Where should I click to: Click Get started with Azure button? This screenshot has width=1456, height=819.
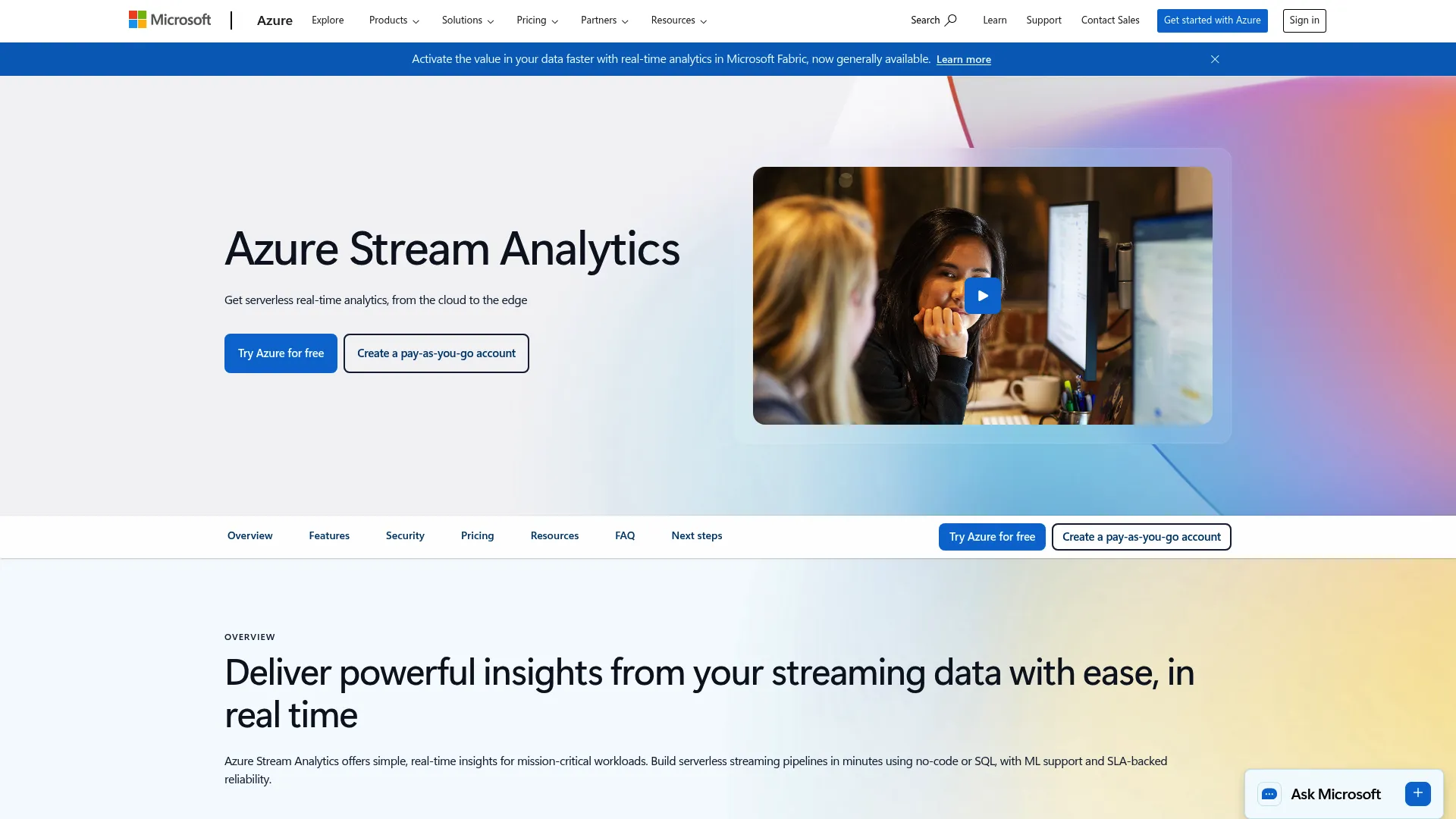(x=1212, y=20)
